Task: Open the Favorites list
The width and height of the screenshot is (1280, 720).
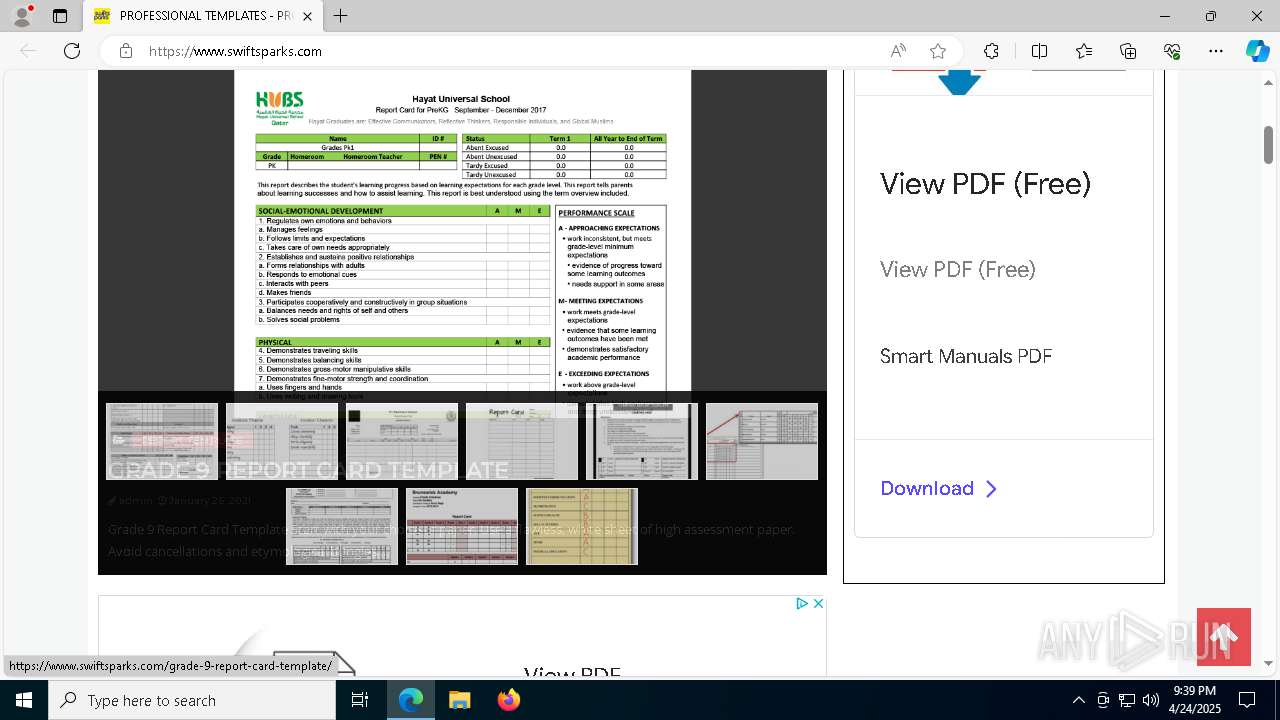Action: click(x=1084, y=51)
